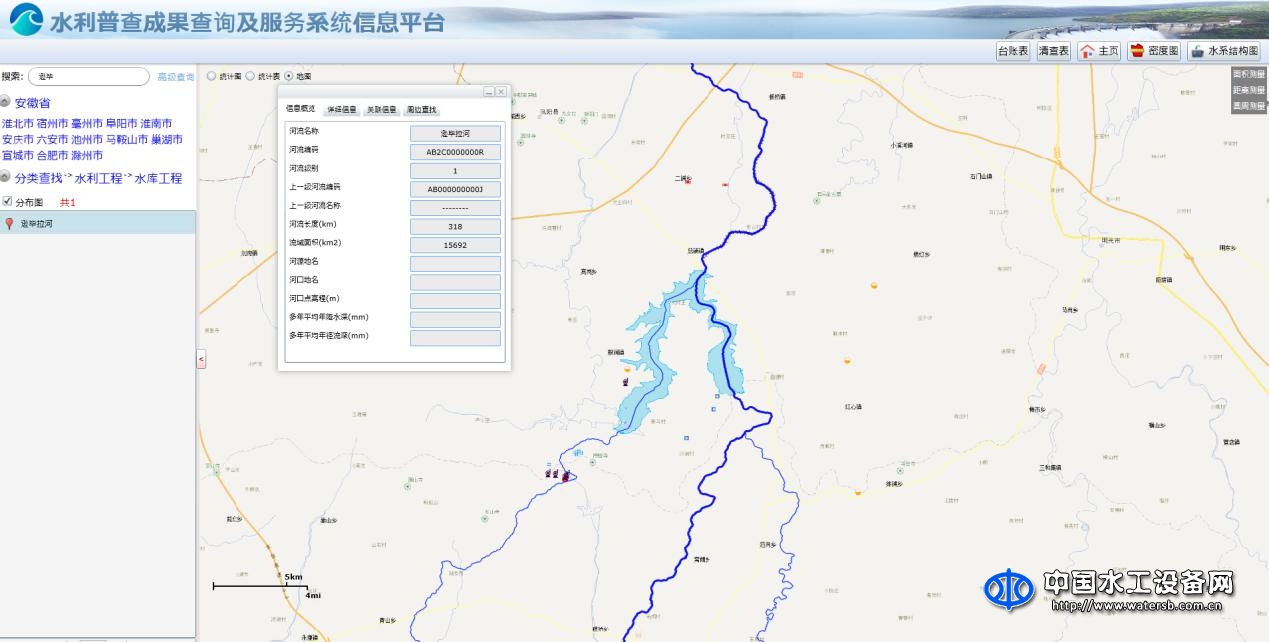Select the 统计表 radio button

point(250,76)
